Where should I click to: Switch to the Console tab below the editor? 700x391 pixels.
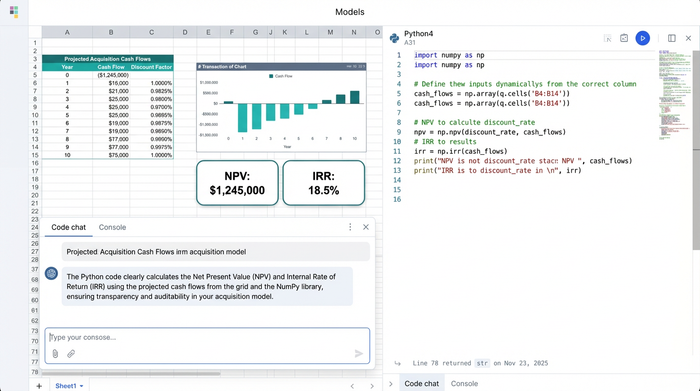tap(464, 383)
